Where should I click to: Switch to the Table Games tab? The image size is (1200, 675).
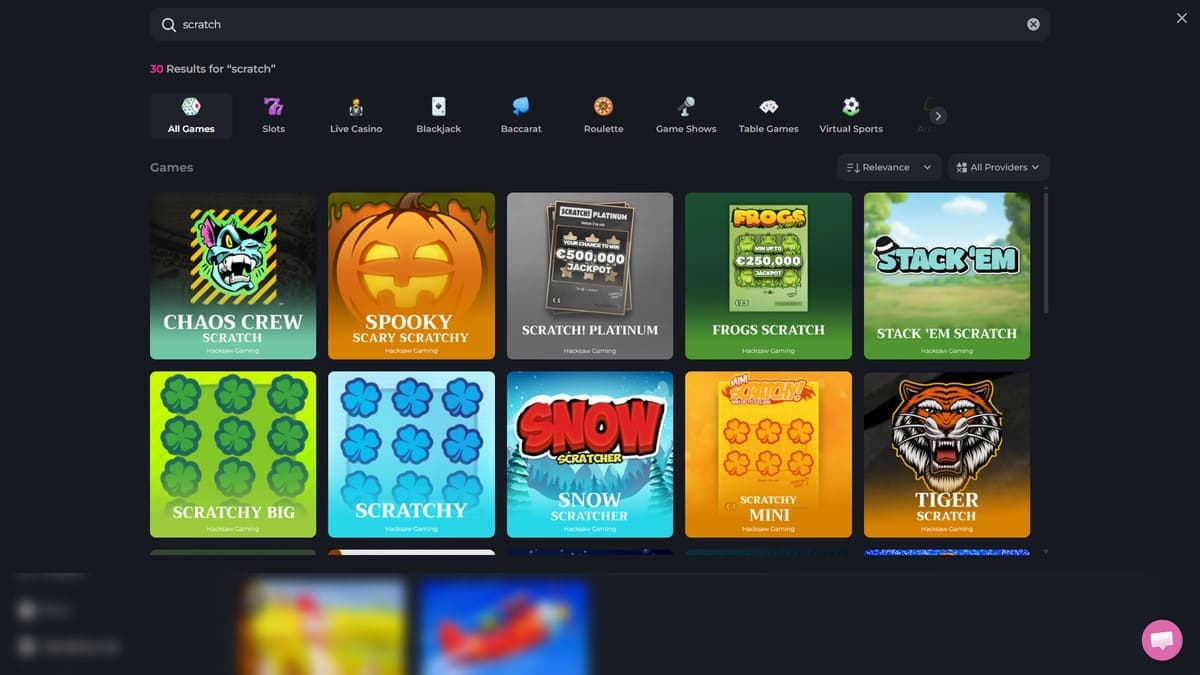(768, 116)
